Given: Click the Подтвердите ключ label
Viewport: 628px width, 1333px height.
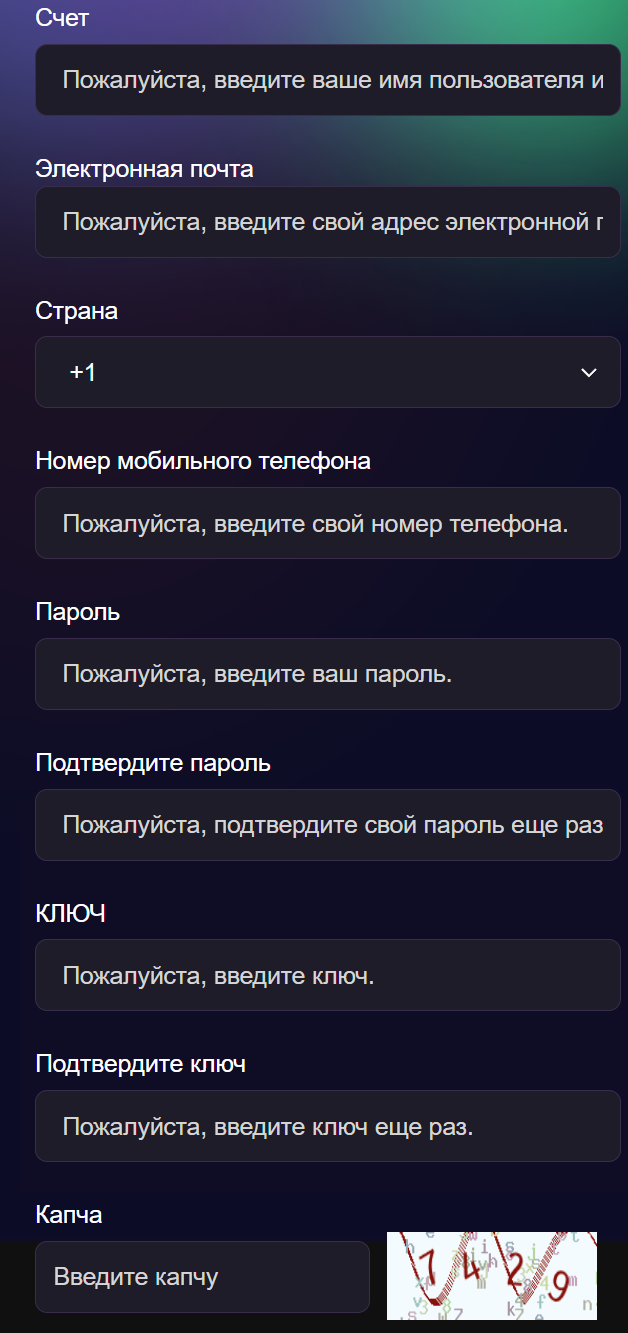Looking at the screenshot, I should [x=140, y=1064].
